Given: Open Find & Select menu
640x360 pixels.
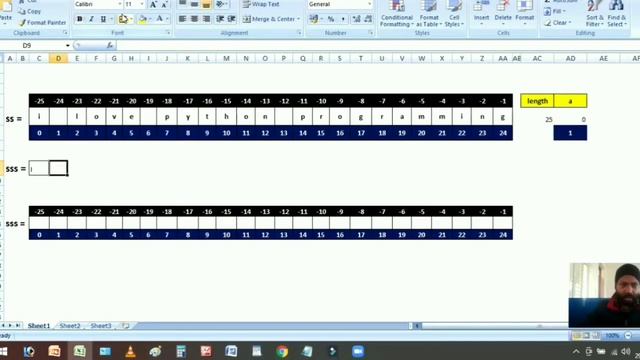Looking at the screenshot, I should [616, 14].
